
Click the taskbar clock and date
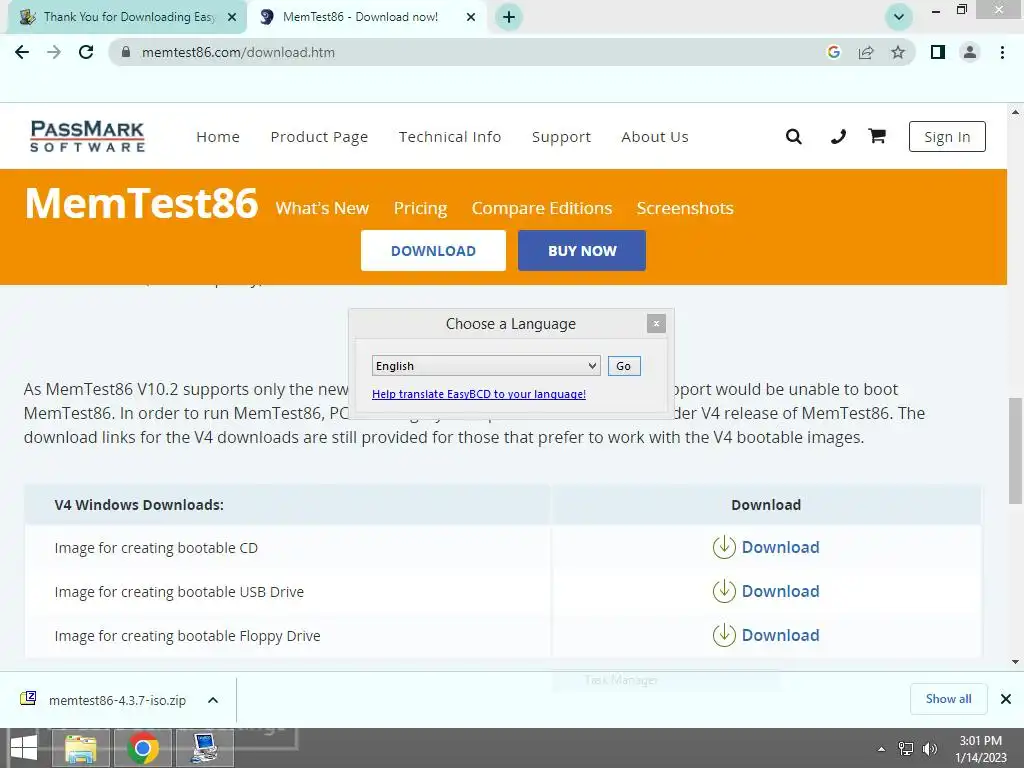(x=980, y=749)
